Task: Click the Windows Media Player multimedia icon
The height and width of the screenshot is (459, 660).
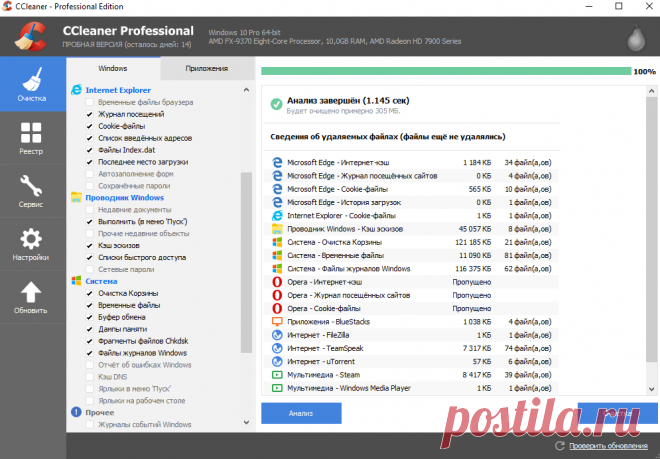Action: pos(277,388)
